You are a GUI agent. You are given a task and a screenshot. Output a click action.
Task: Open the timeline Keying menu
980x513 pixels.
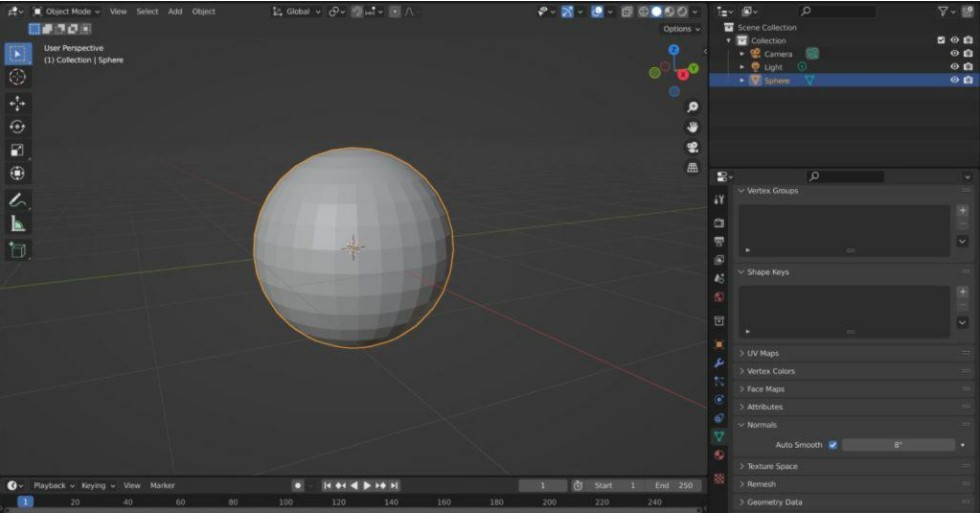click(x=98, y=486)
